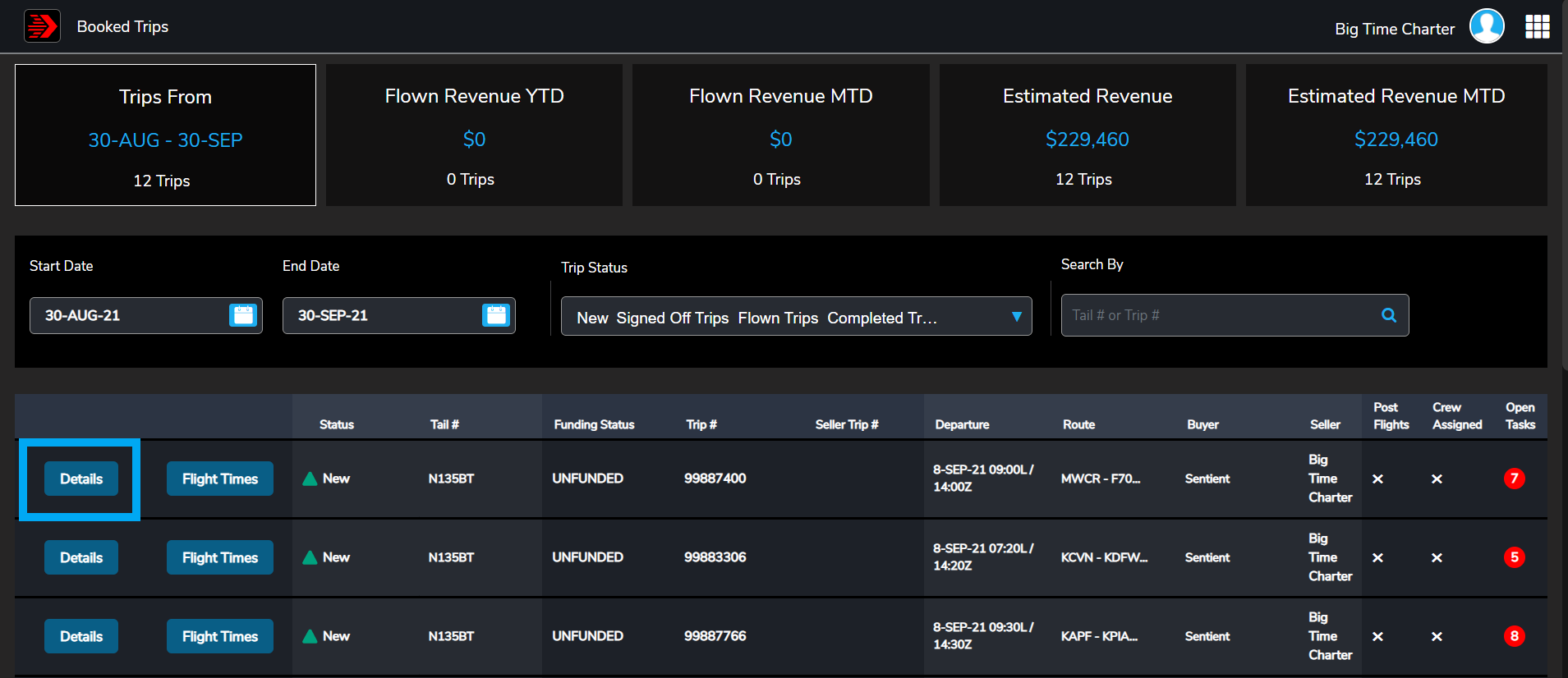This screenshot has width=1568, height=678.
Task: Open the Start Date calendar picker
Action: [243, 315]
